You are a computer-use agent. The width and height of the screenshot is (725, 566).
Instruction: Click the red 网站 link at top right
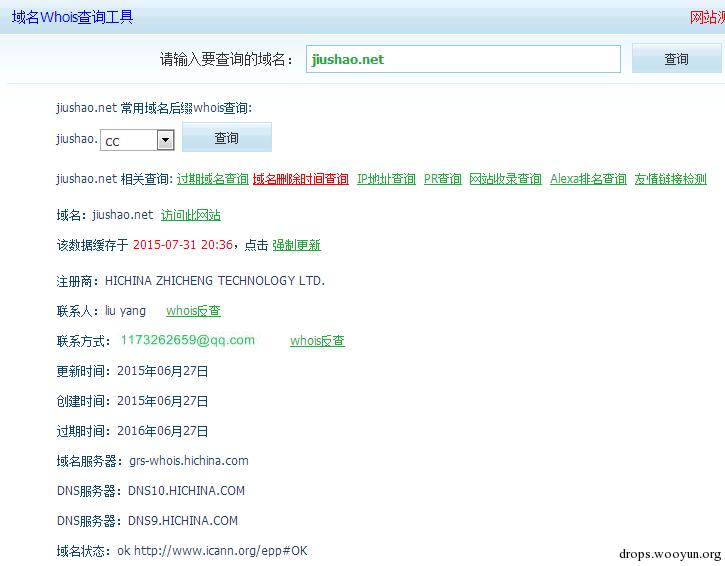tap(707, 18)
